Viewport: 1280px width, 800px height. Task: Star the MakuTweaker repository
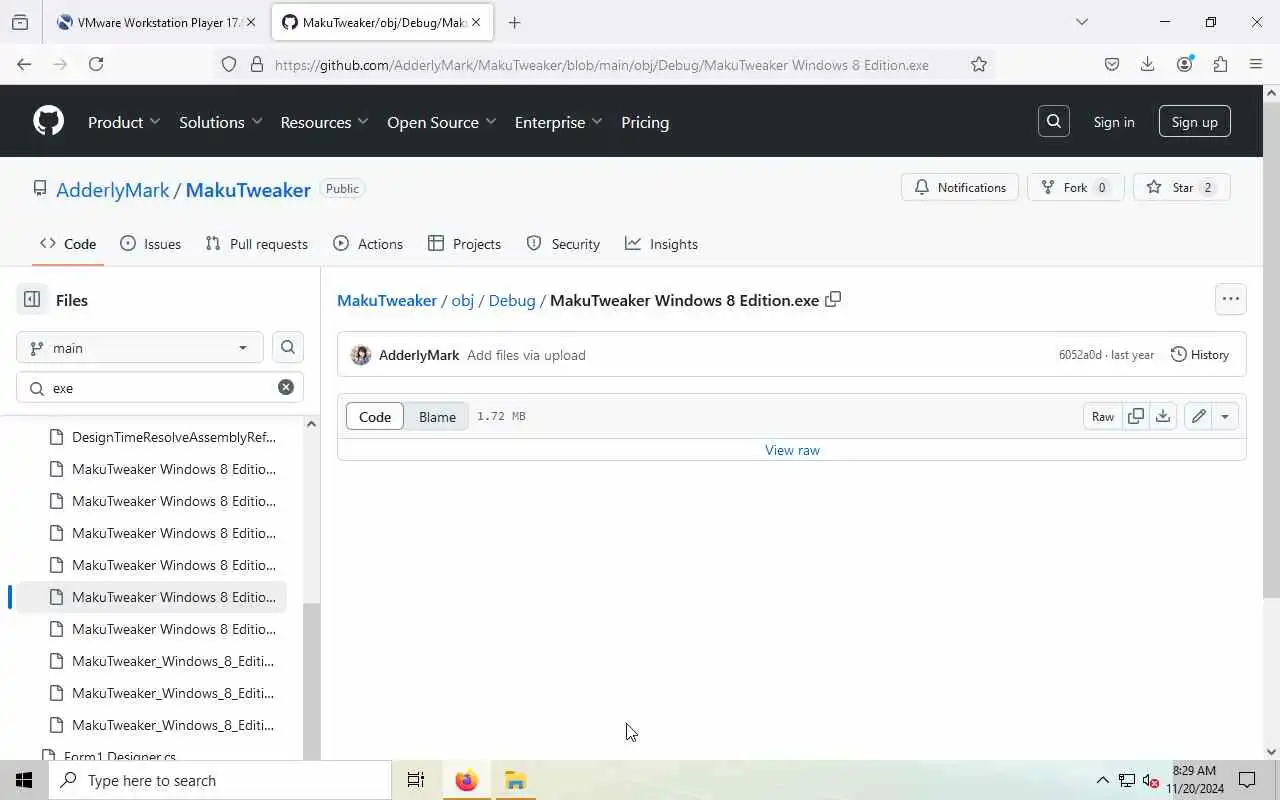pyautogui.click(x=1182, y=188)
